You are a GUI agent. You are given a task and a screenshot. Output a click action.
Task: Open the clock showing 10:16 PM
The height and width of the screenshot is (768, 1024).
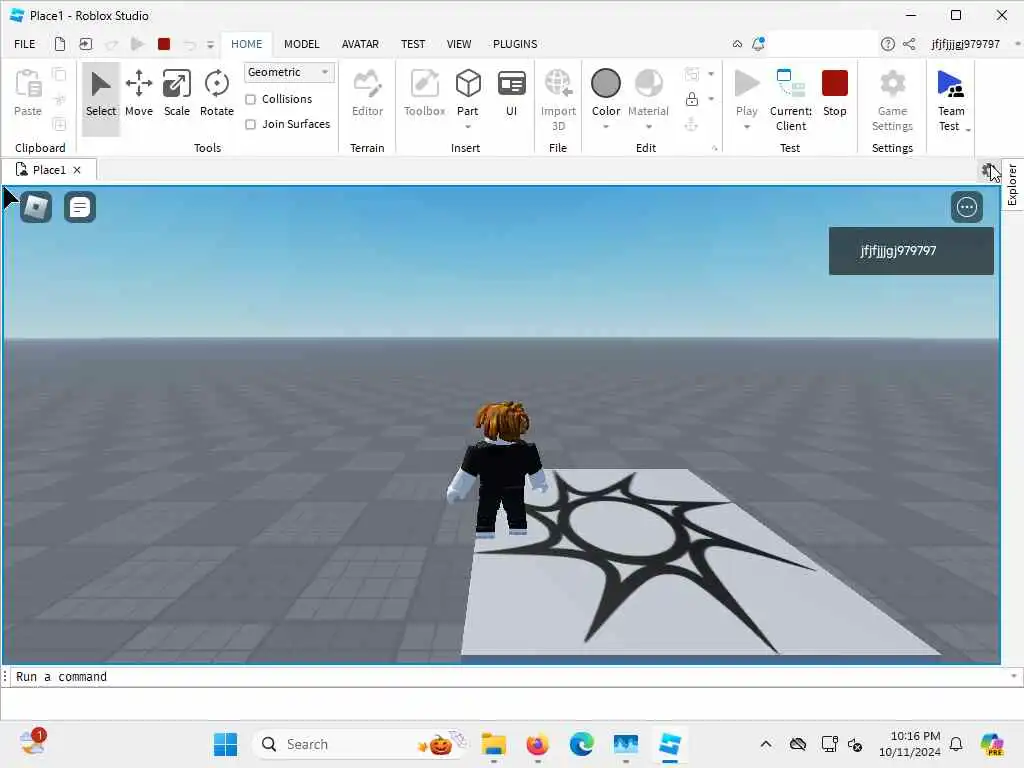click(910, 744)
